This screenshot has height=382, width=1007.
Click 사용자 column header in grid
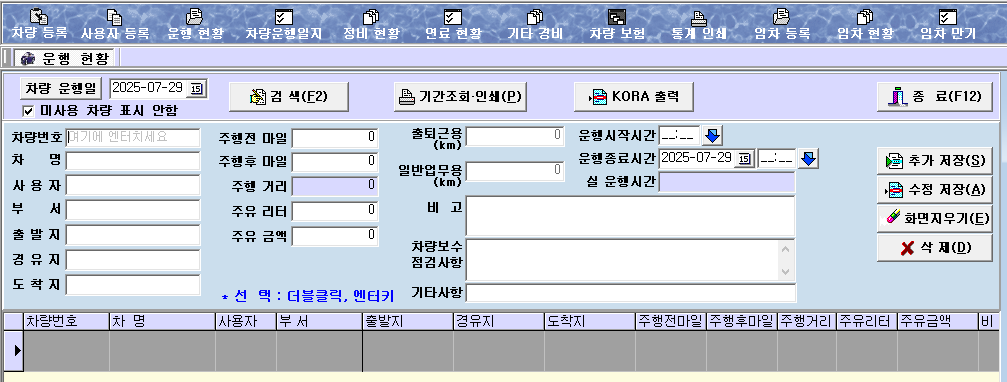pos(246,322)
